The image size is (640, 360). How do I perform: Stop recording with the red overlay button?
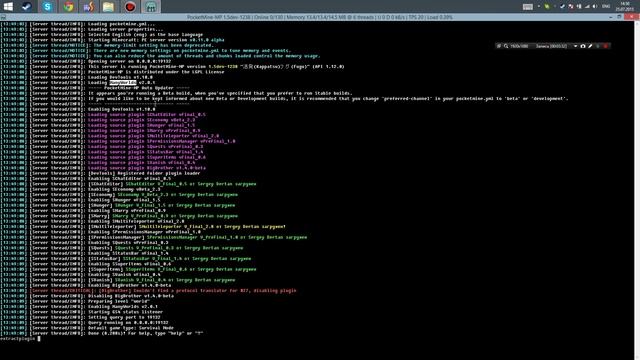(606, 46)
